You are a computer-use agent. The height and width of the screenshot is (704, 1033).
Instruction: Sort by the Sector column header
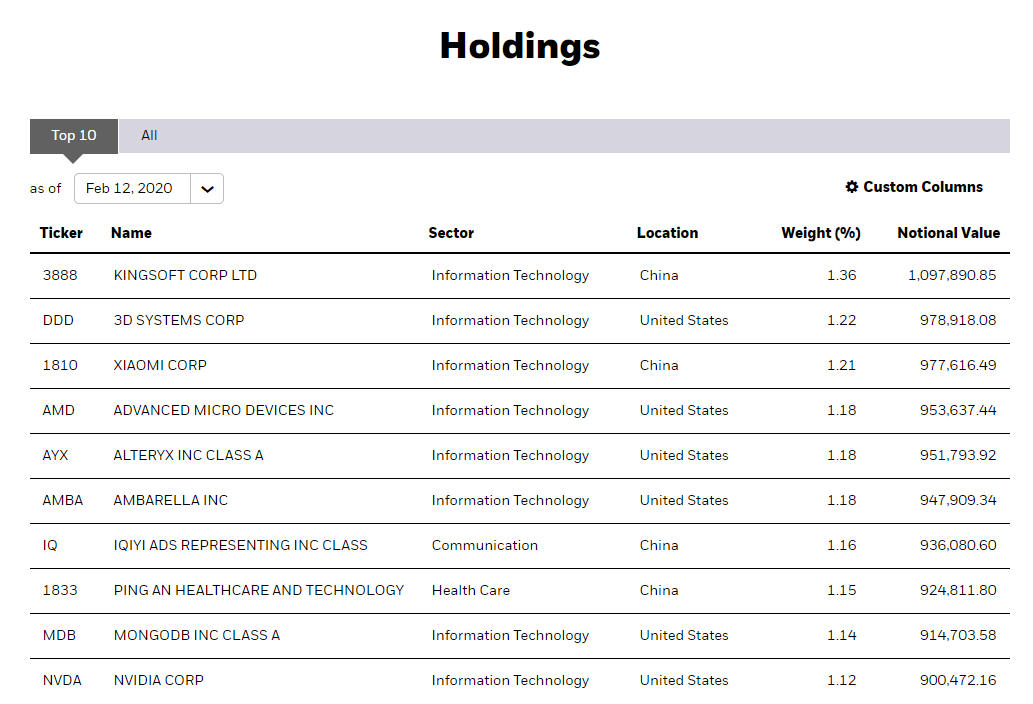451,233
